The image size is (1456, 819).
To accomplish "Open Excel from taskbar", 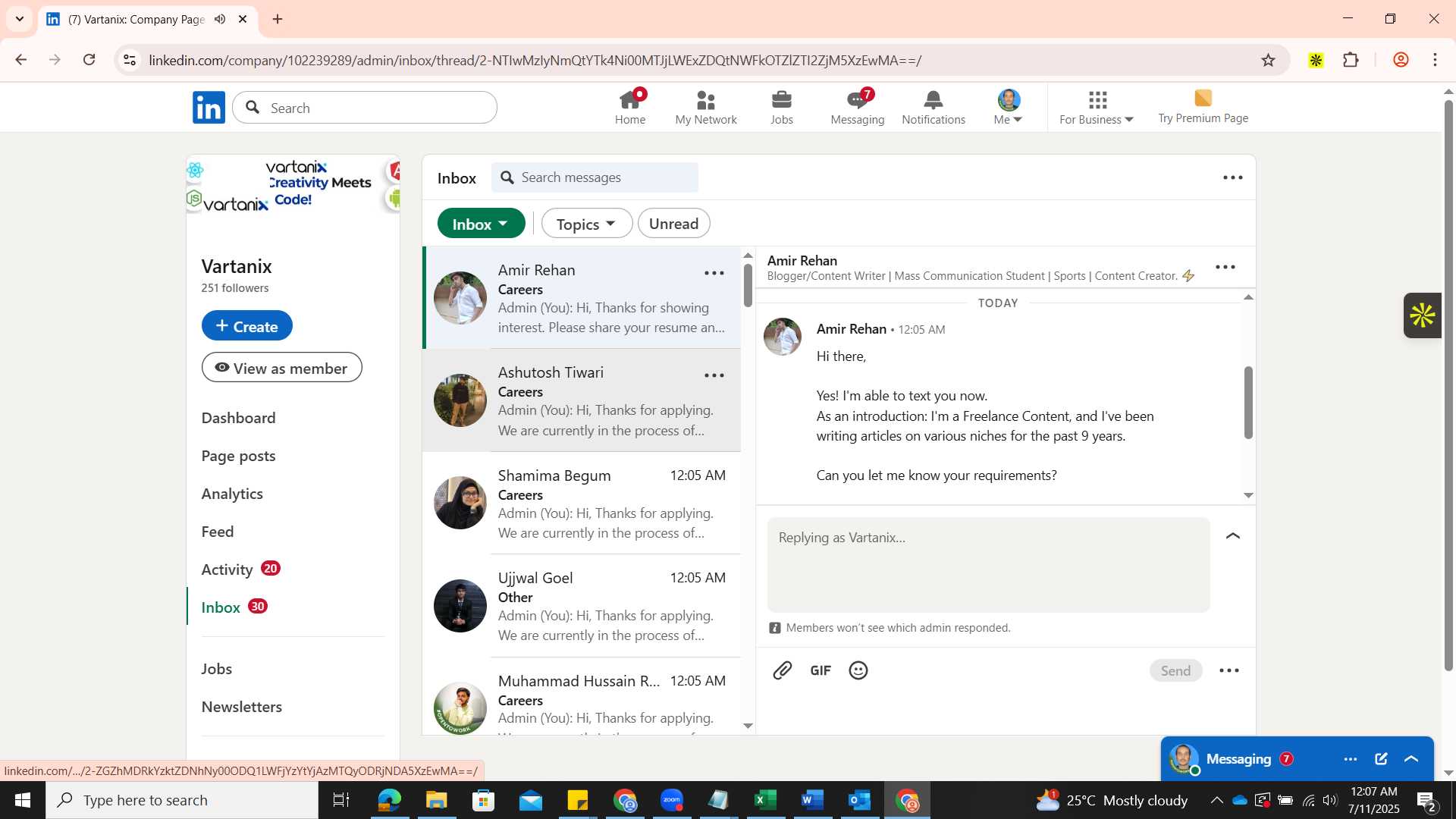I will (x=765, y=800).
